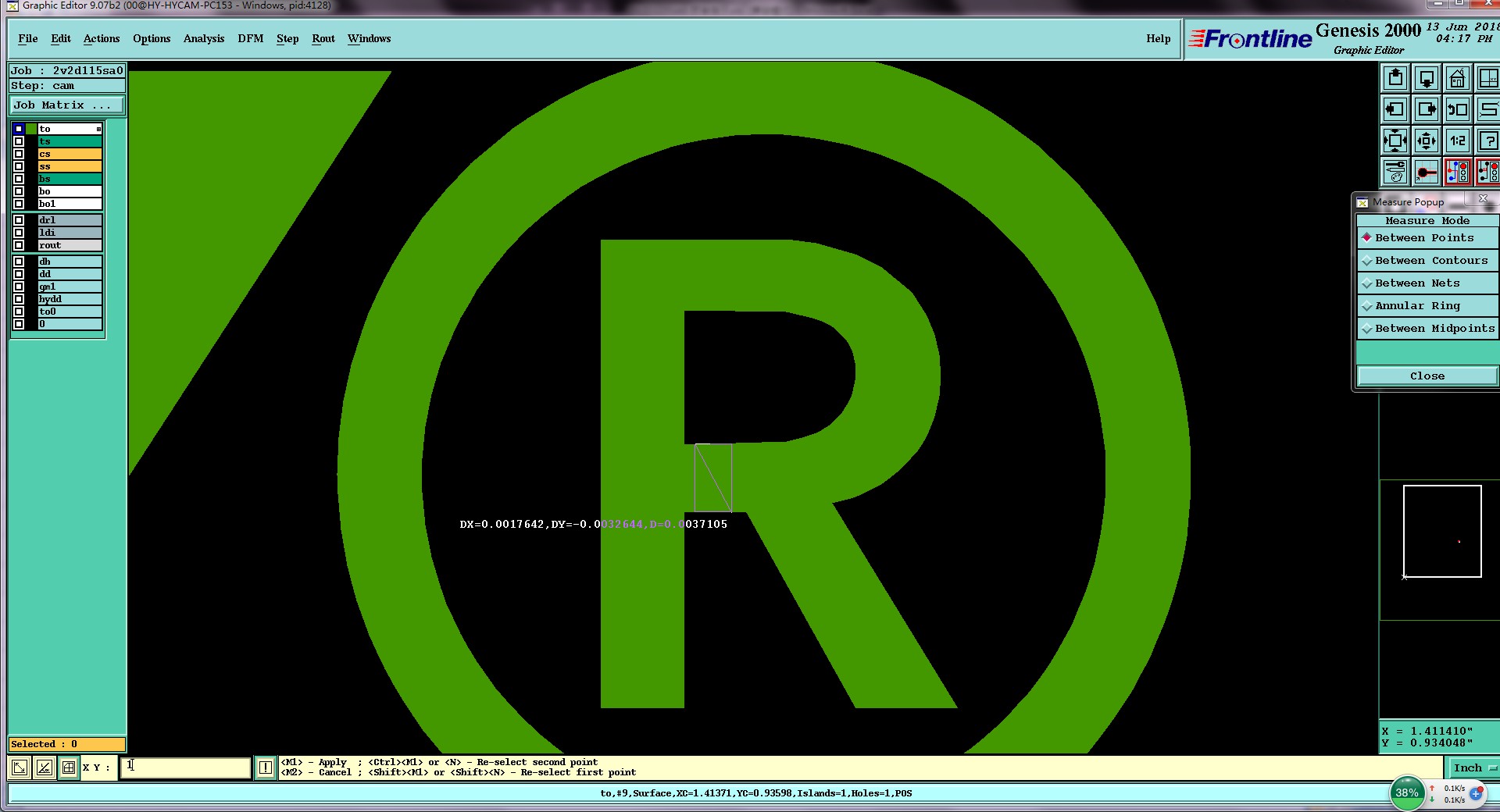Select the 'bo' layer name
The height and width of the screenshot is (812, 1500).
[70, 191]
